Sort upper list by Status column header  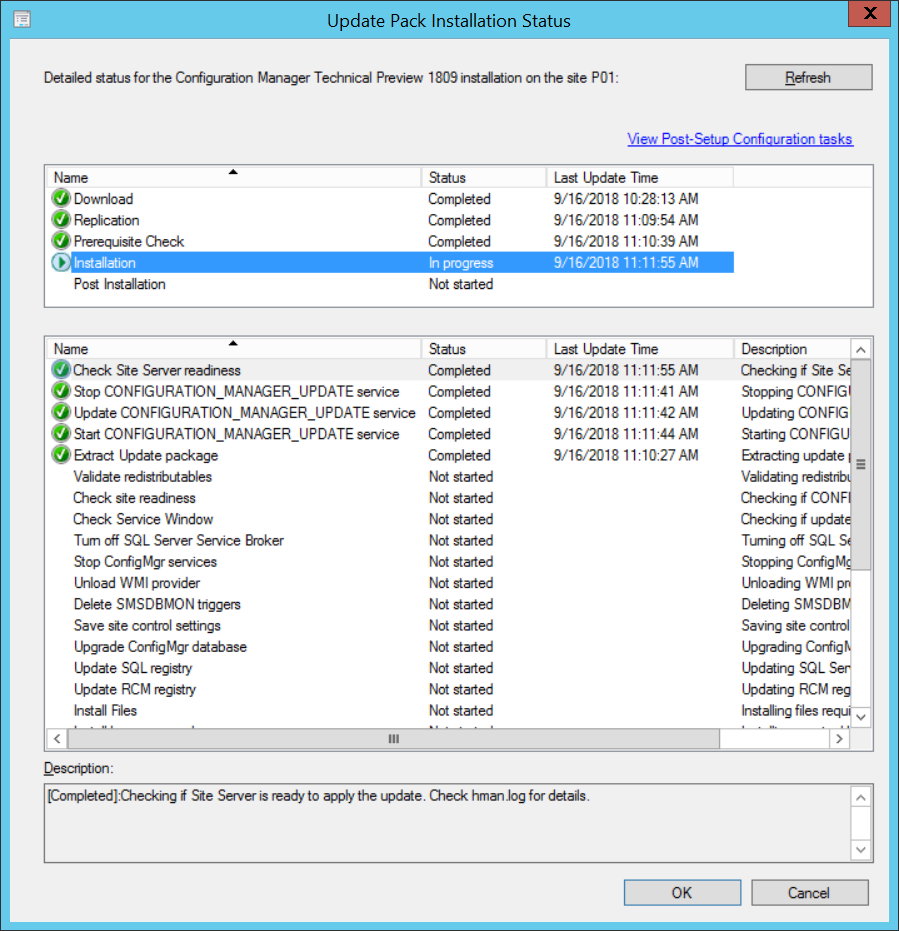[x=483, y=177]
